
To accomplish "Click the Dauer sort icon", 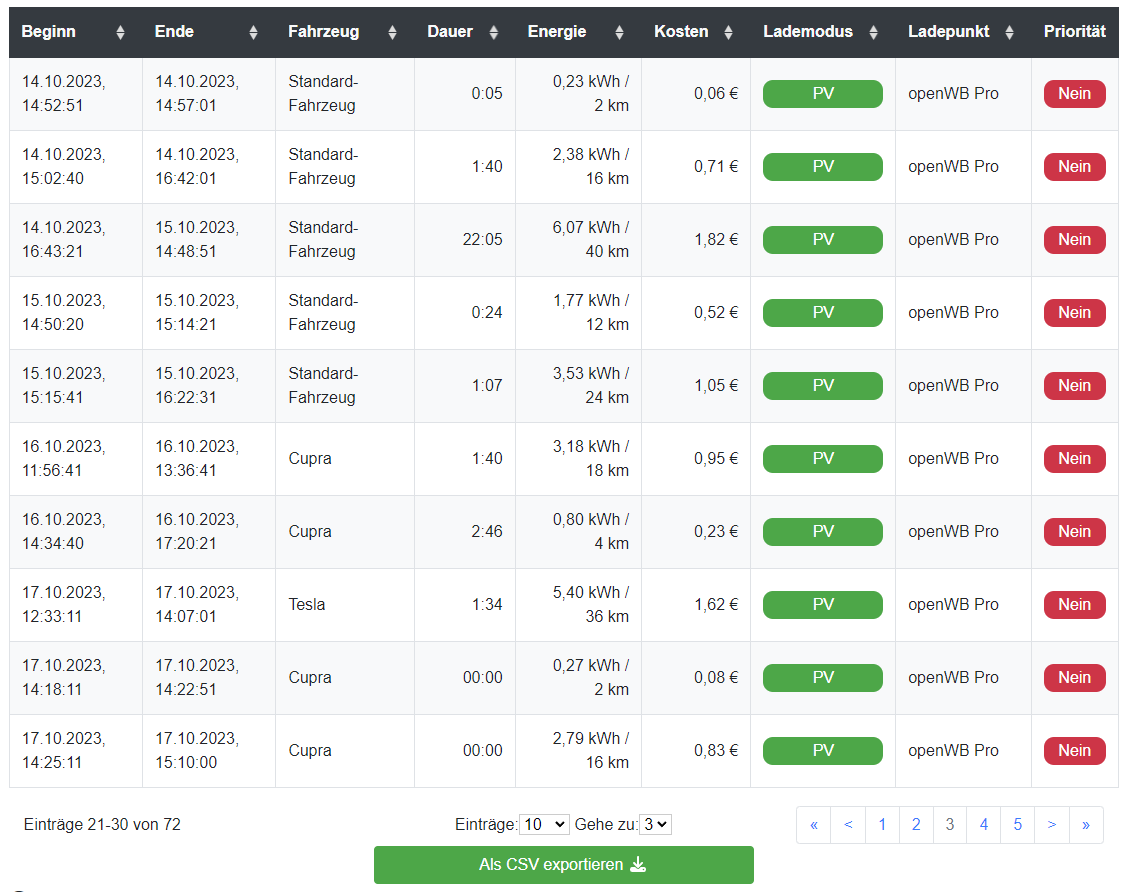I will [x=493, y=32].
